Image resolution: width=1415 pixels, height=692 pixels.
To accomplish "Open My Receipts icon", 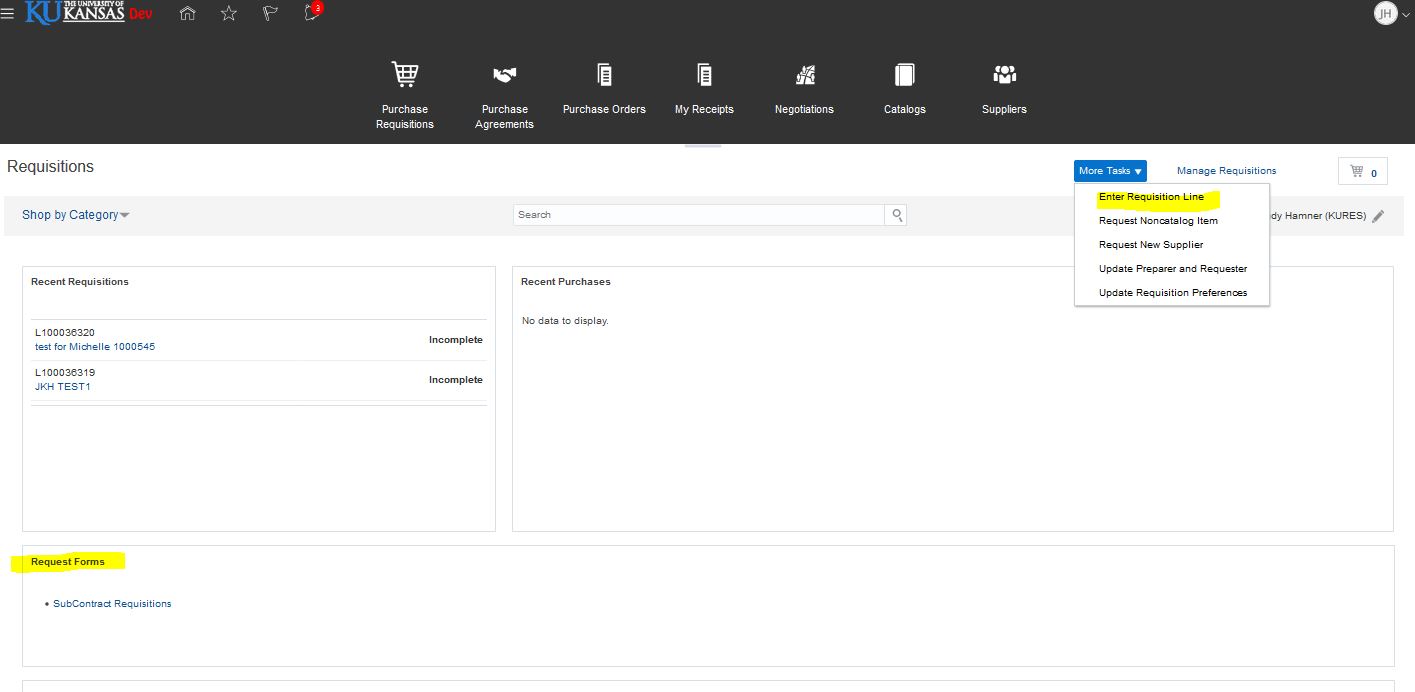I will coord(704,75).
